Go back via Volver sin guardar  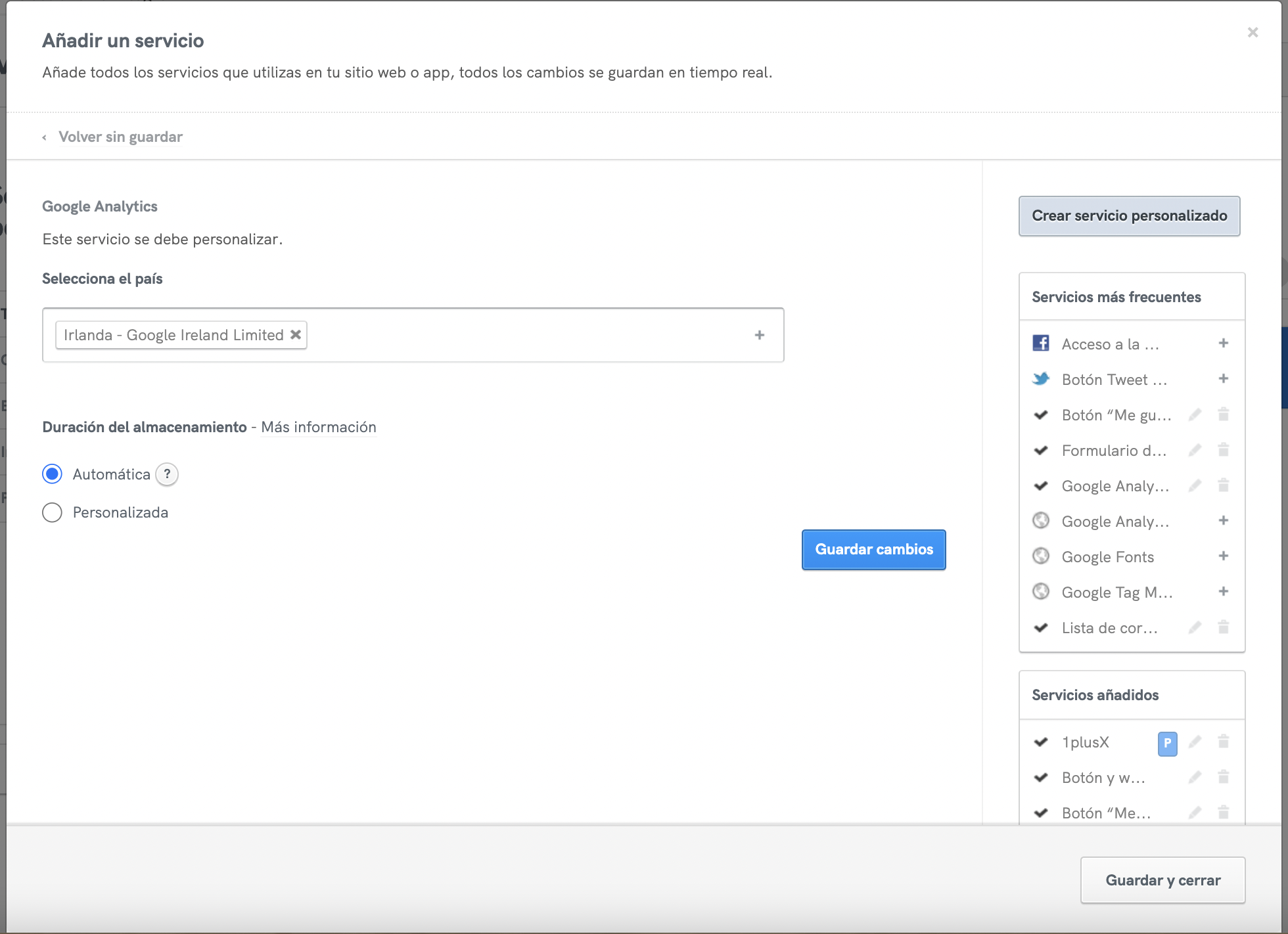(120, 137)
